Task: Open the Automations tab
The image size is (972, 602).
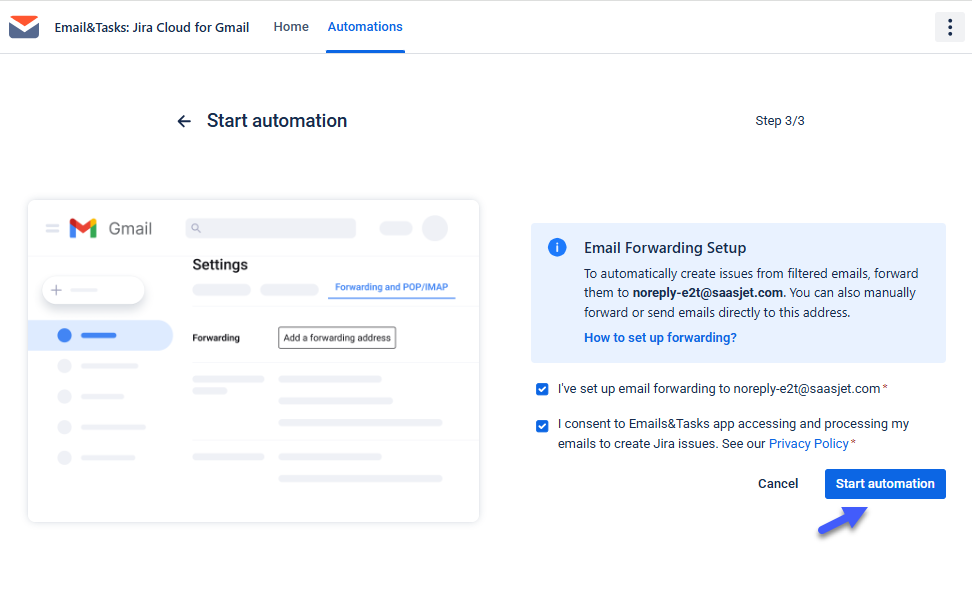Action: [364, 27]
